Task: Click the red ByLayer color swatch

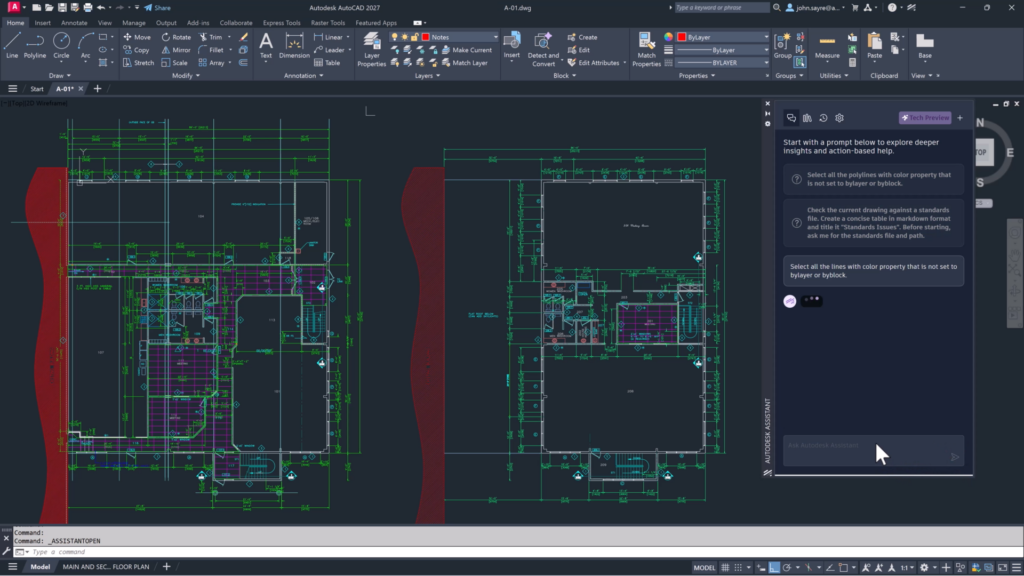Action: [682, 37]
